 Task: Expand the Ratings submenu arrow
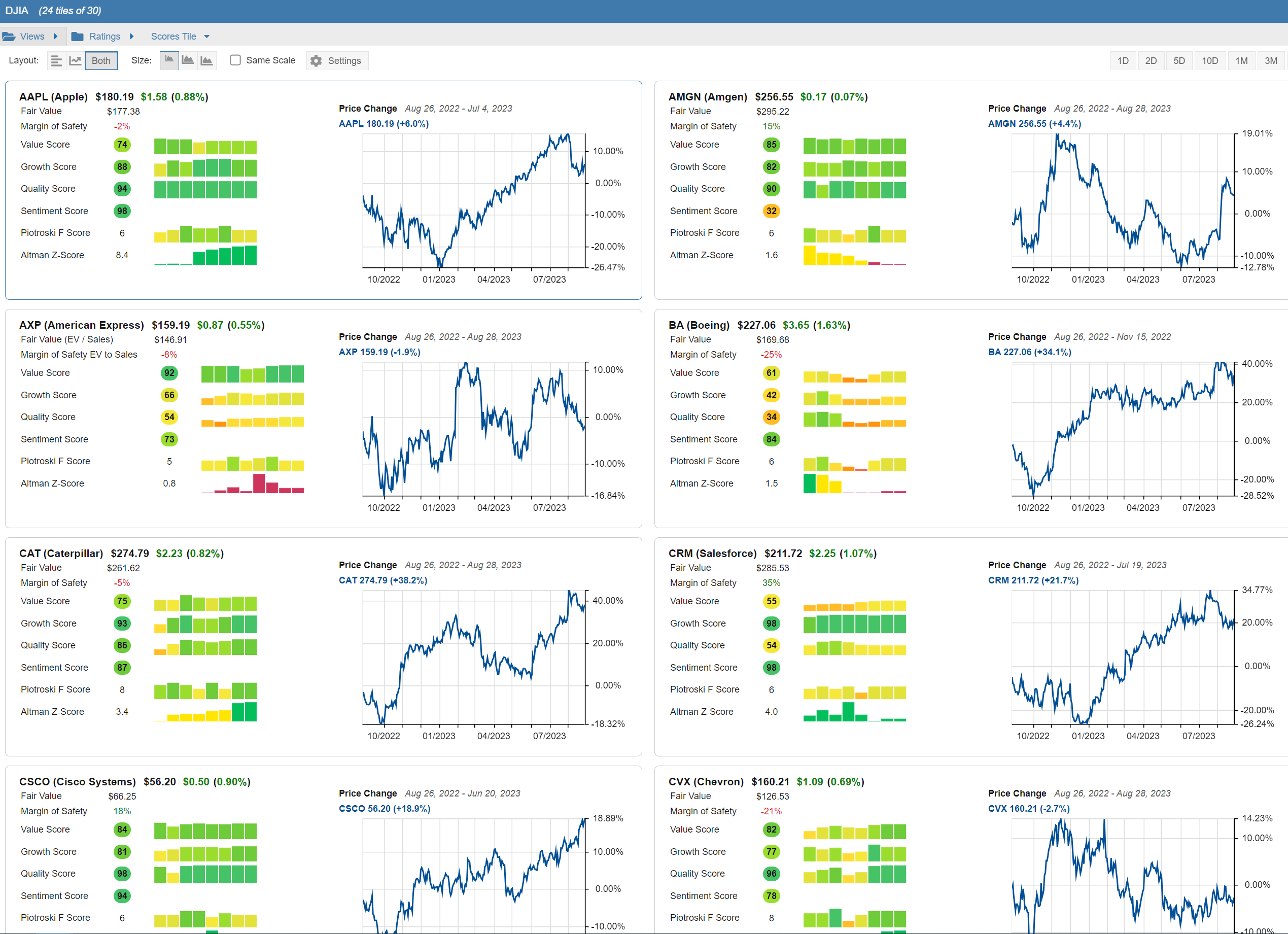(x=132, y=37)
